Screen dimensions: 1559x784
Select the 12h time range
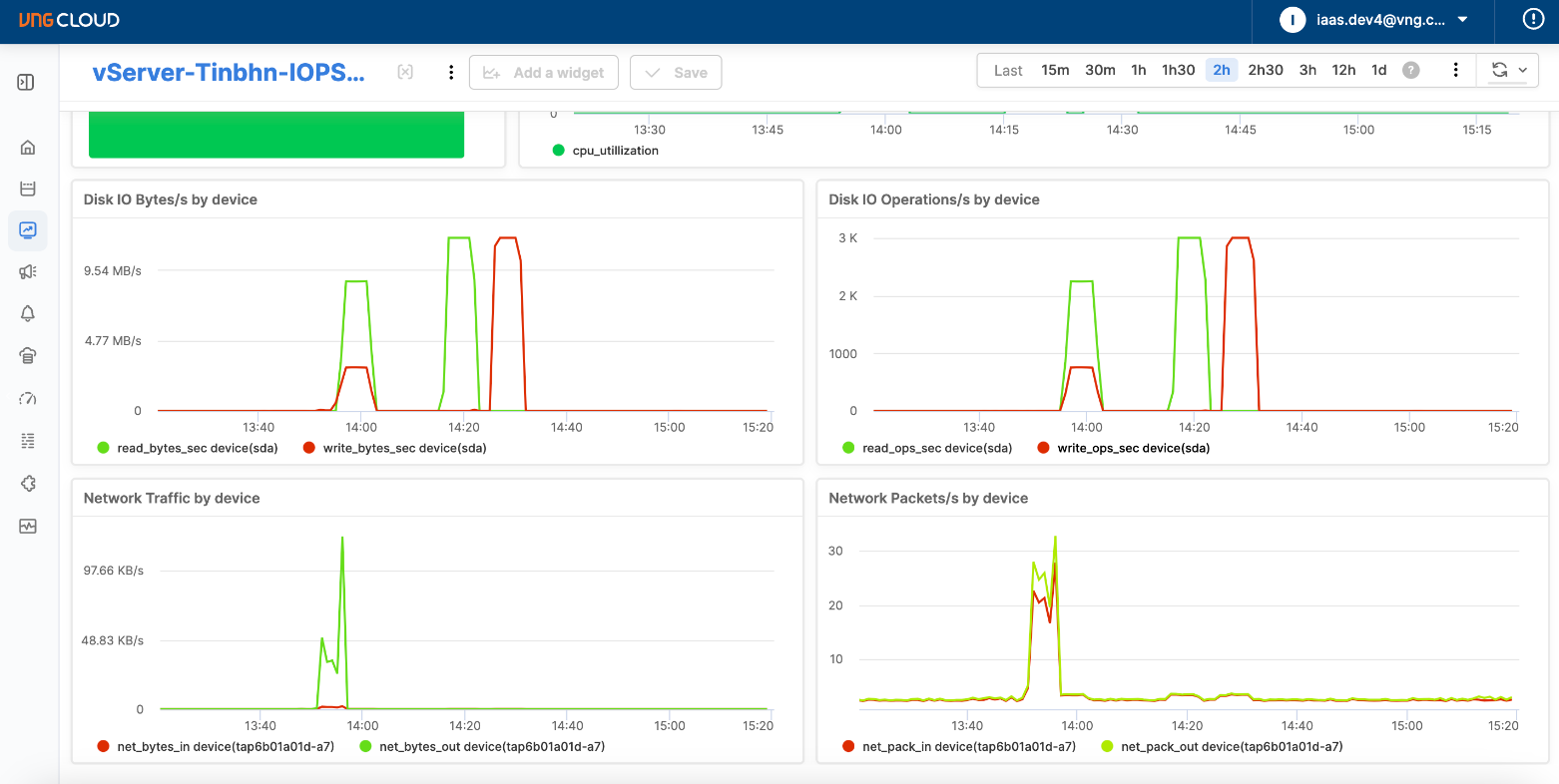click(1343, 70)
